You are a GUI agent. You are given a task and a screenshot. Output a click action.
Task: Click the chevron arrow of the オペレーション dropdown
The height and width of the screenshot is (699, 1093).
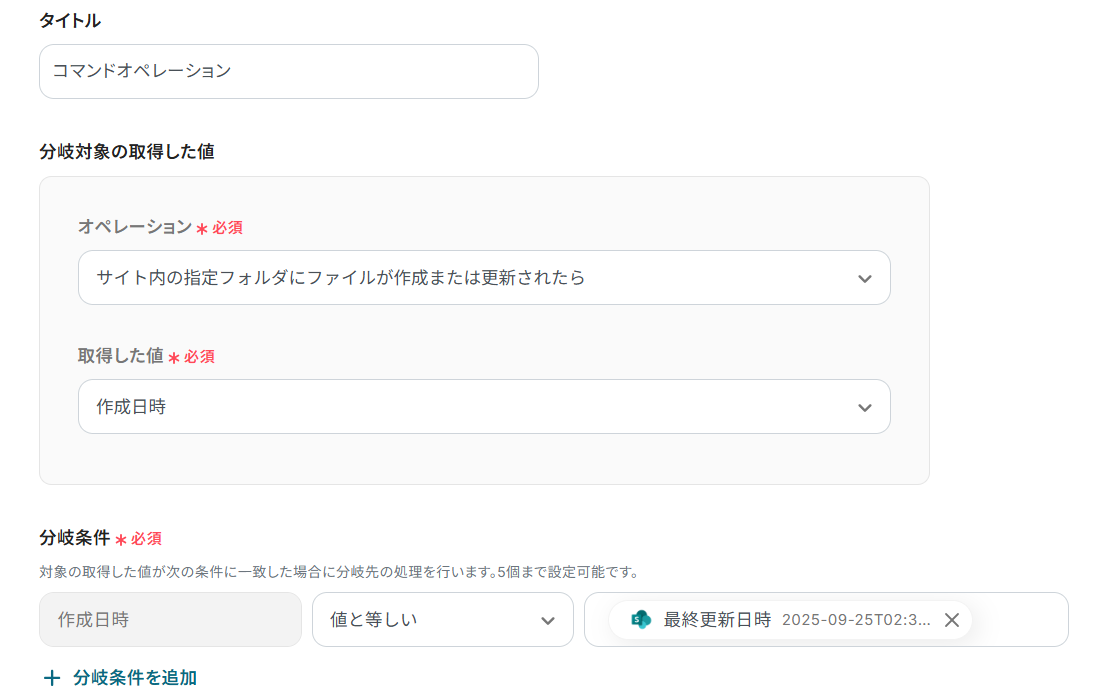click(x=865, y=278)
